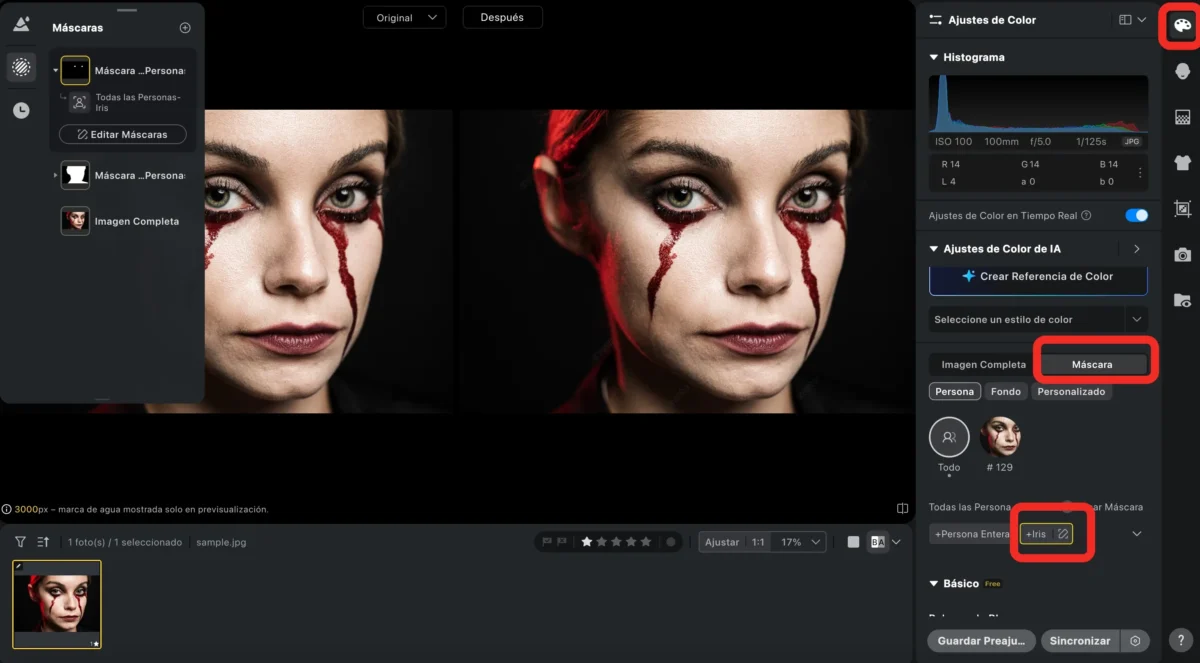The height and width of the screenshot is (663, 1200).
Task: Open the Todas las Personas-Iris submask person icon
Action: 79,102
